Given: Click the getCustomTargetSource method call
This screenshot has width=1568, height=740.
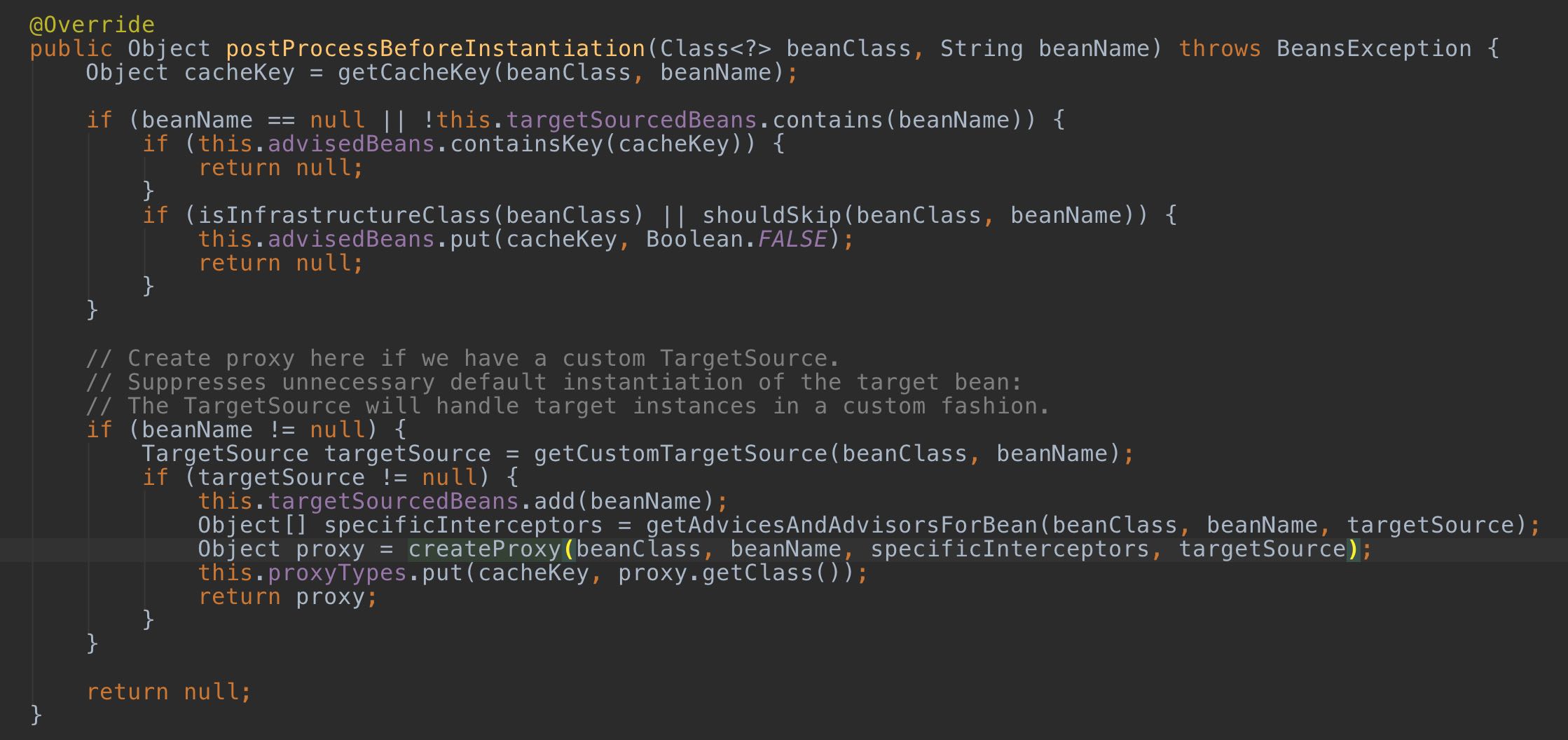Looking at the screenshot, I should pyautogui.click(x=680, y=453).
